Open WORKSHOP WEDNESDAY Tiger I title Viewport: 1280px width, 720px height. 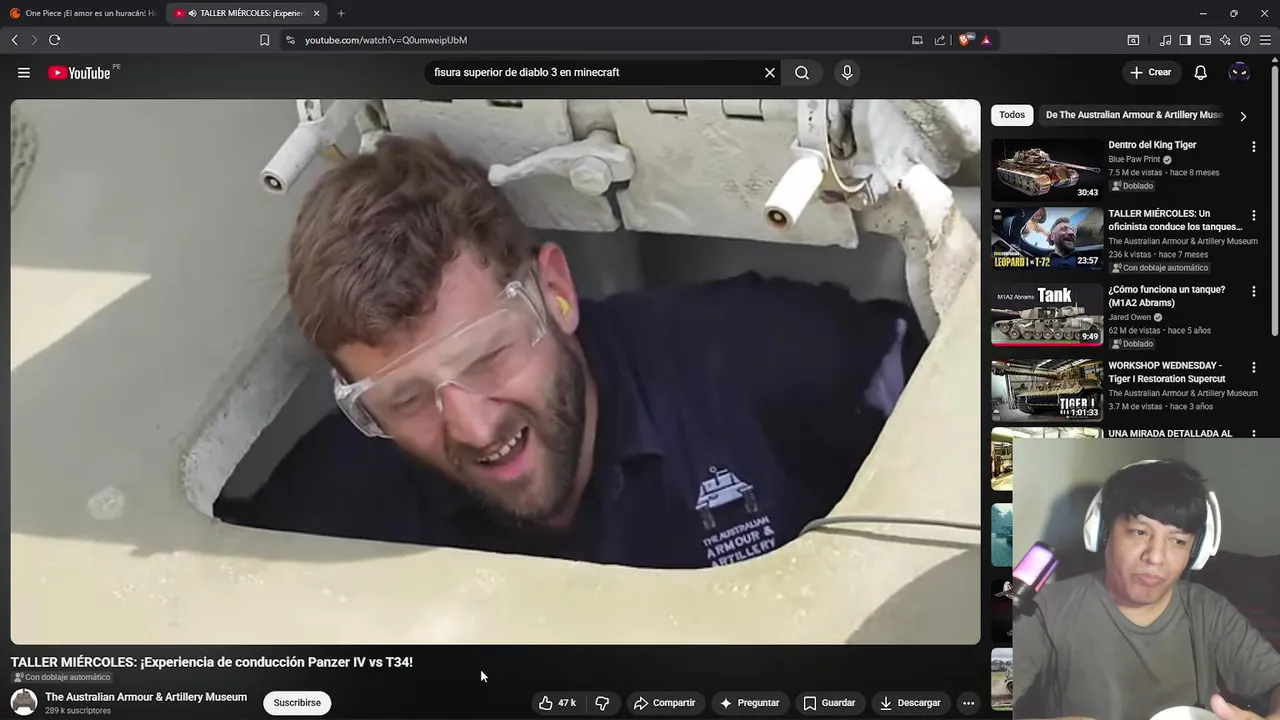1167,372
